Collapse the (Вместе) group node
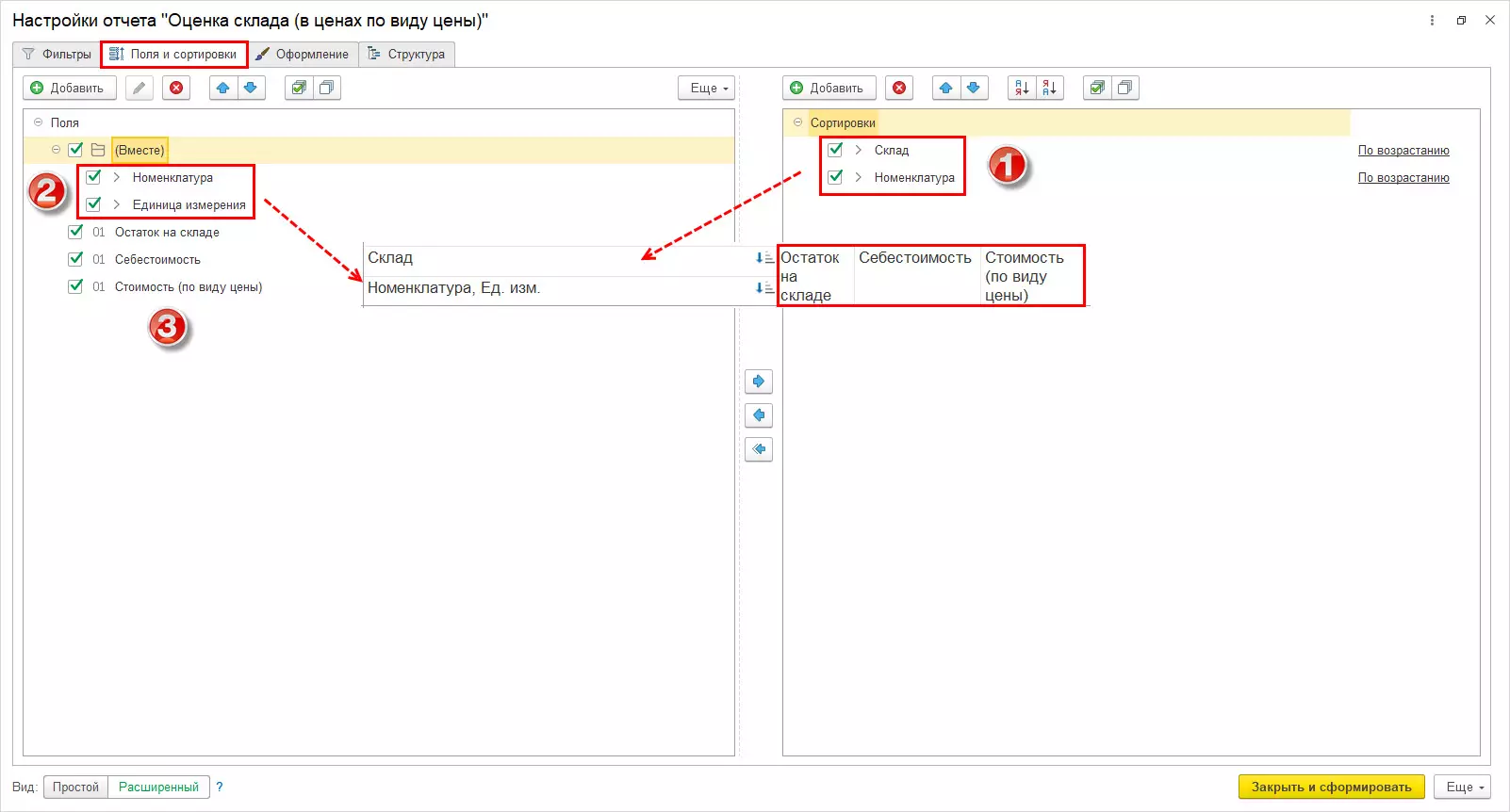 point(57,150)
